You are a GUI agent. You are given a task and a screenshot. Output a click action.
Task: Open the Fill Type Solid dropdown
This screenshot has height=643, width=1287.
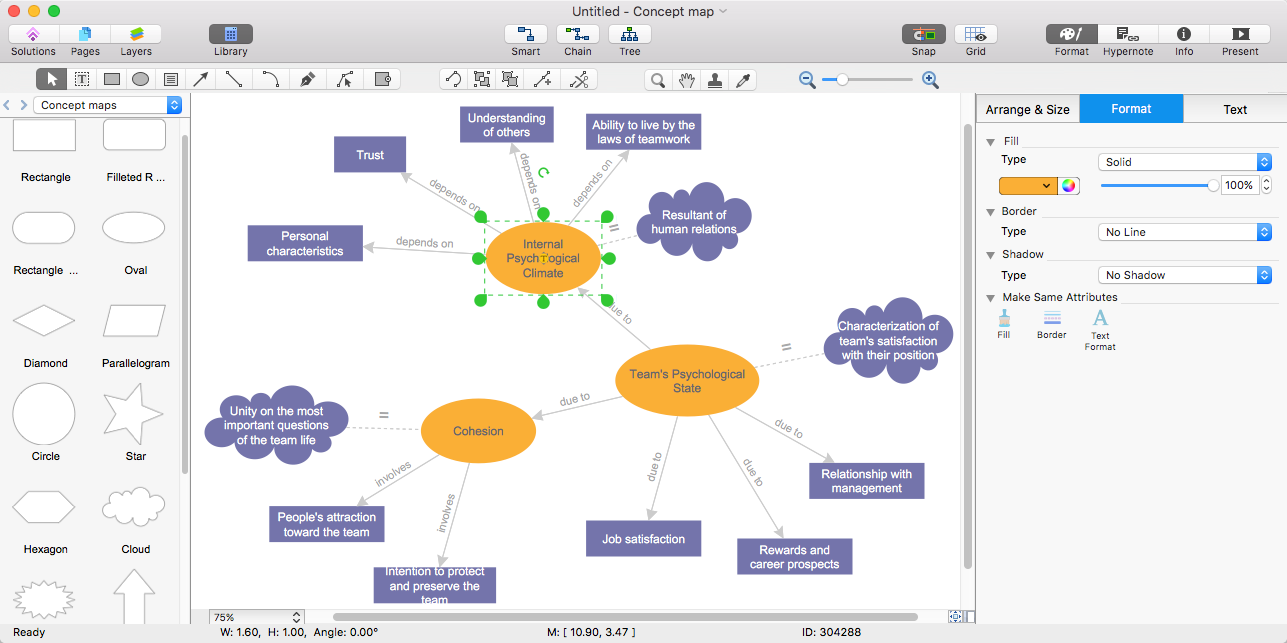(x=1184, y=162)
